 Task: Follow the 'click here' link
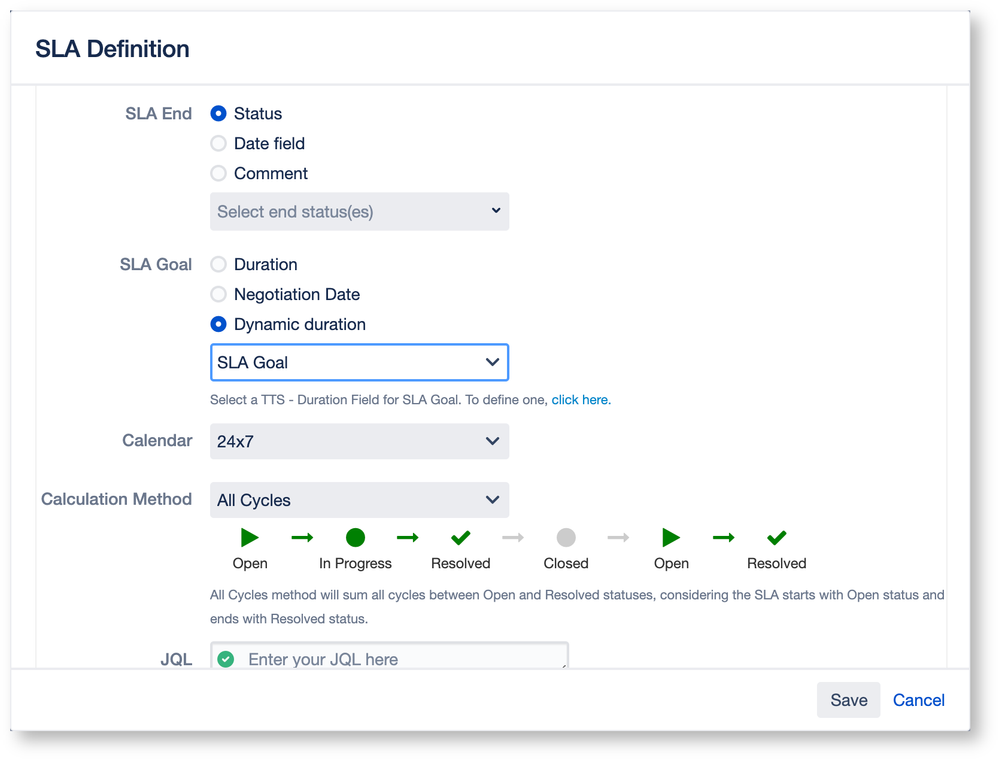click(x=579, y=400)
